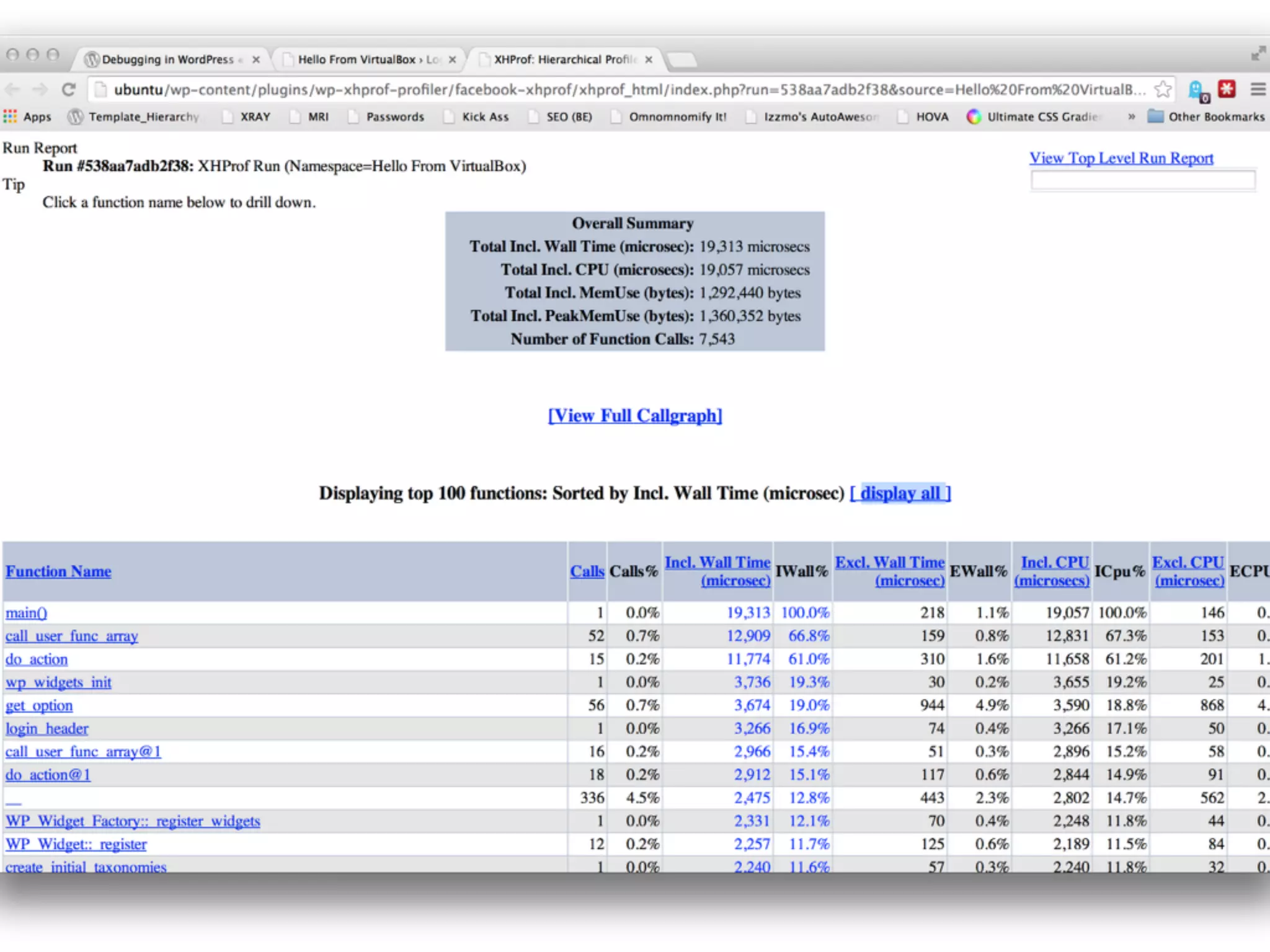Drill down into call_user_func_array function
This screenshot has height=952, width=1270.
pos(72,636)
